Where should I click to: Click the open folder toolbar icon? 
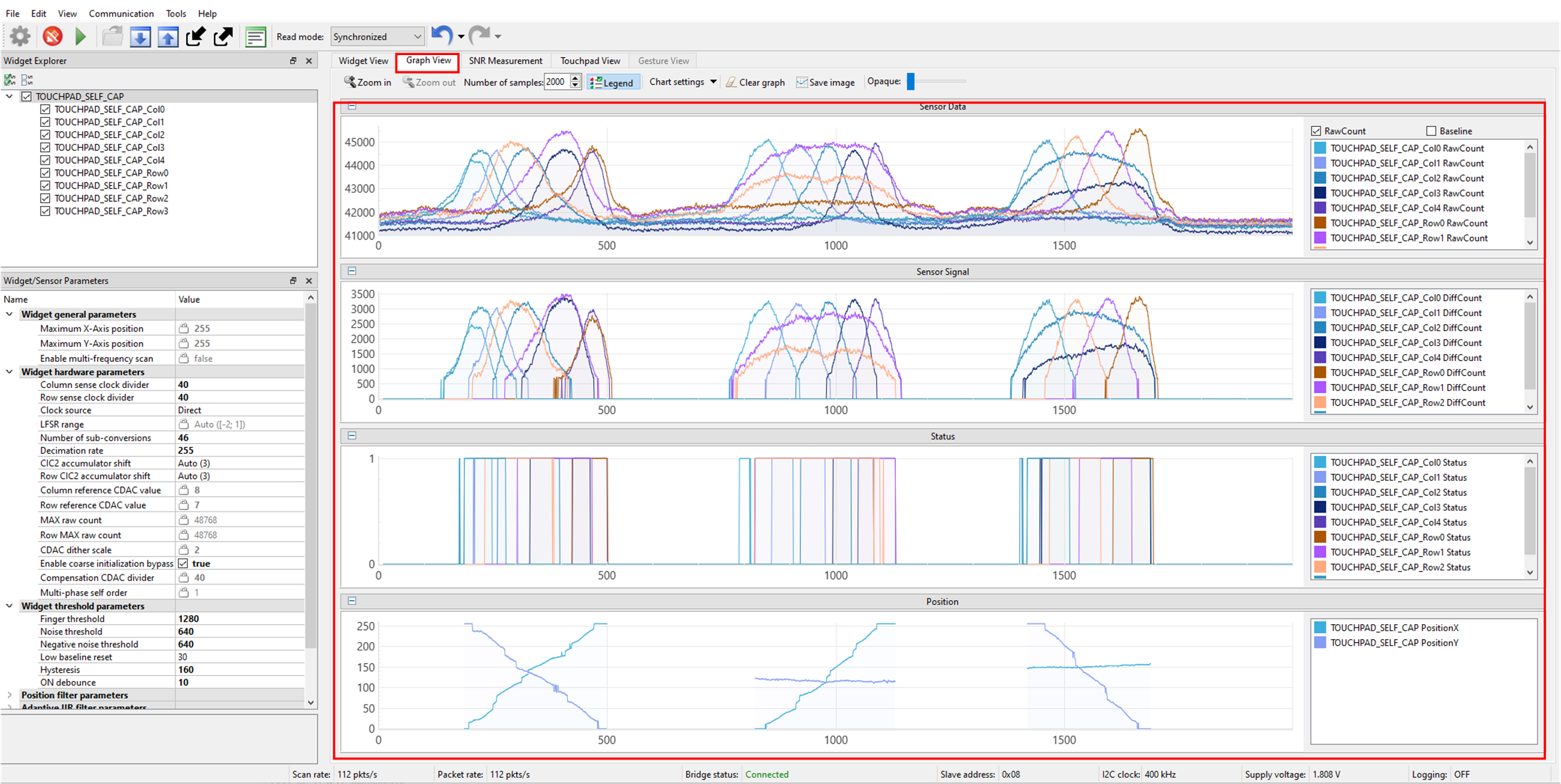(x=112, y=37)
